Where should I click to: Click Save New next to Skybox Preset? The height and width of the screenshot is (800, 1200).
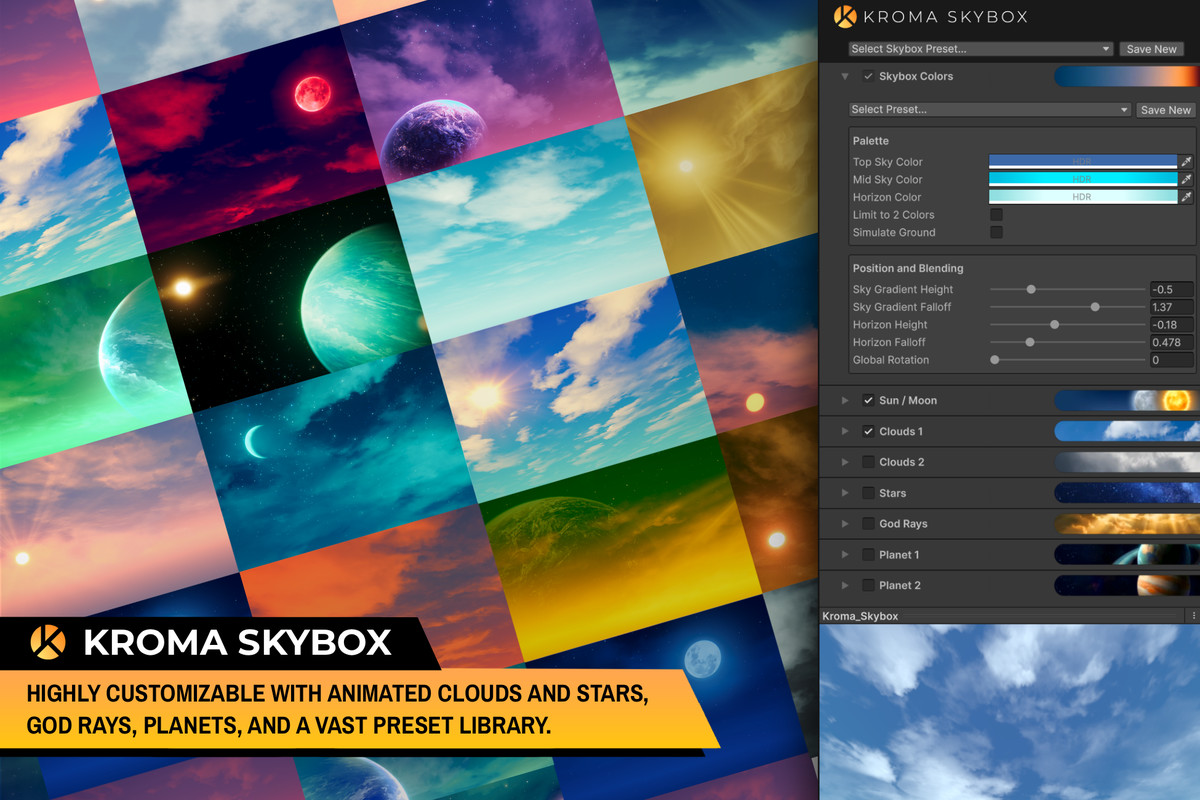1151,49
